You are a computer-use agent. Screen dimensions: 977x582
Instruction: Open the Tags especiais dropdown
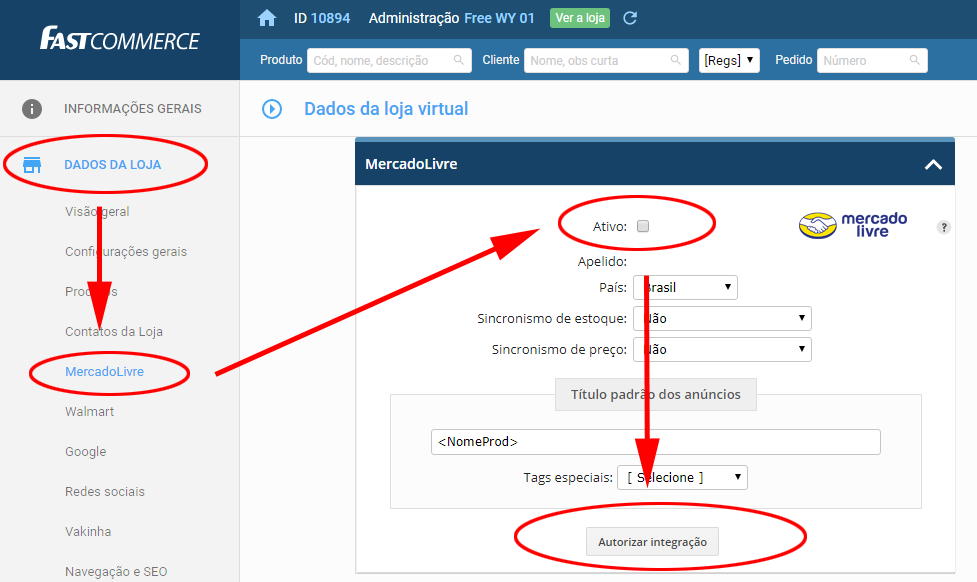click(x=682, y=477)
